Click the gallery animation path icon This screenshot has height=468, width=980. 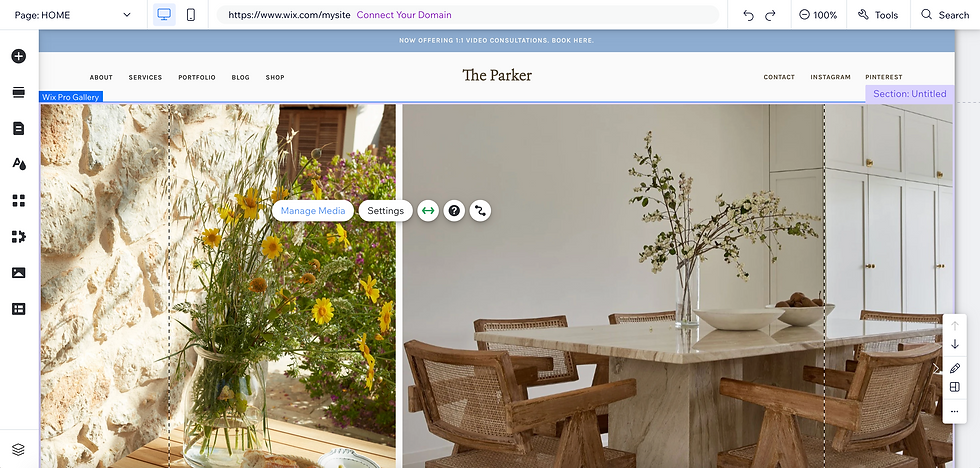(x=480, y=211)
